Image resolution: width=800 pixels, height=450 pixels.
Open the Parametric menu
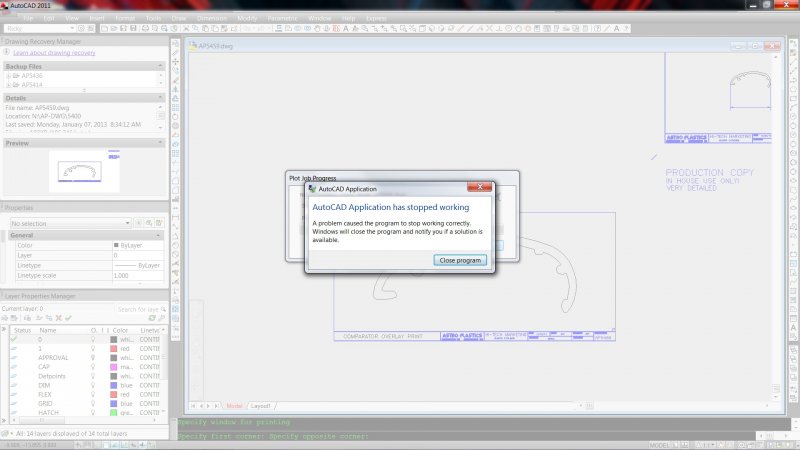[282, 18]
